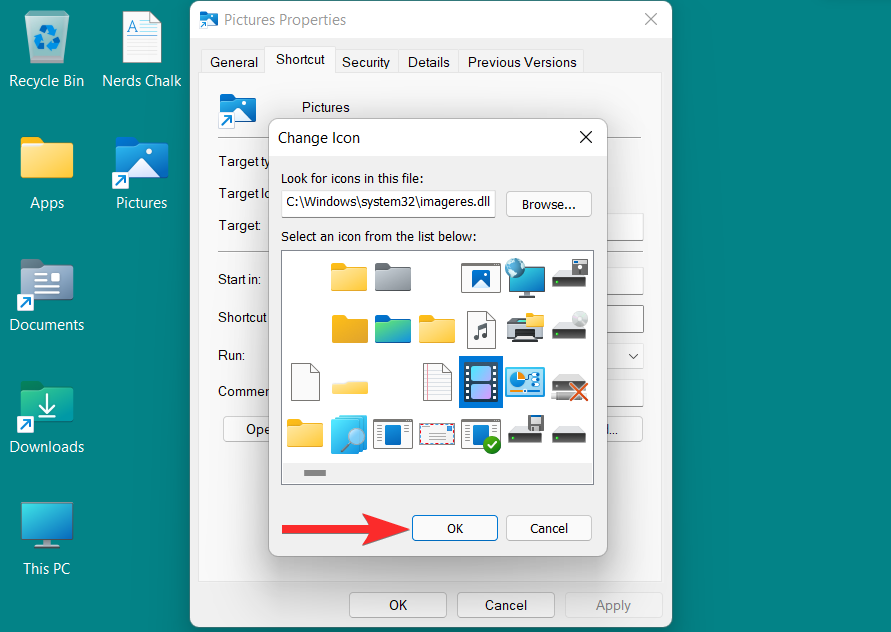Image resolution: width=891 pixels, height=632 pixels.
Task: Select the window with green checkmark icon
Action: pos(481,436)
